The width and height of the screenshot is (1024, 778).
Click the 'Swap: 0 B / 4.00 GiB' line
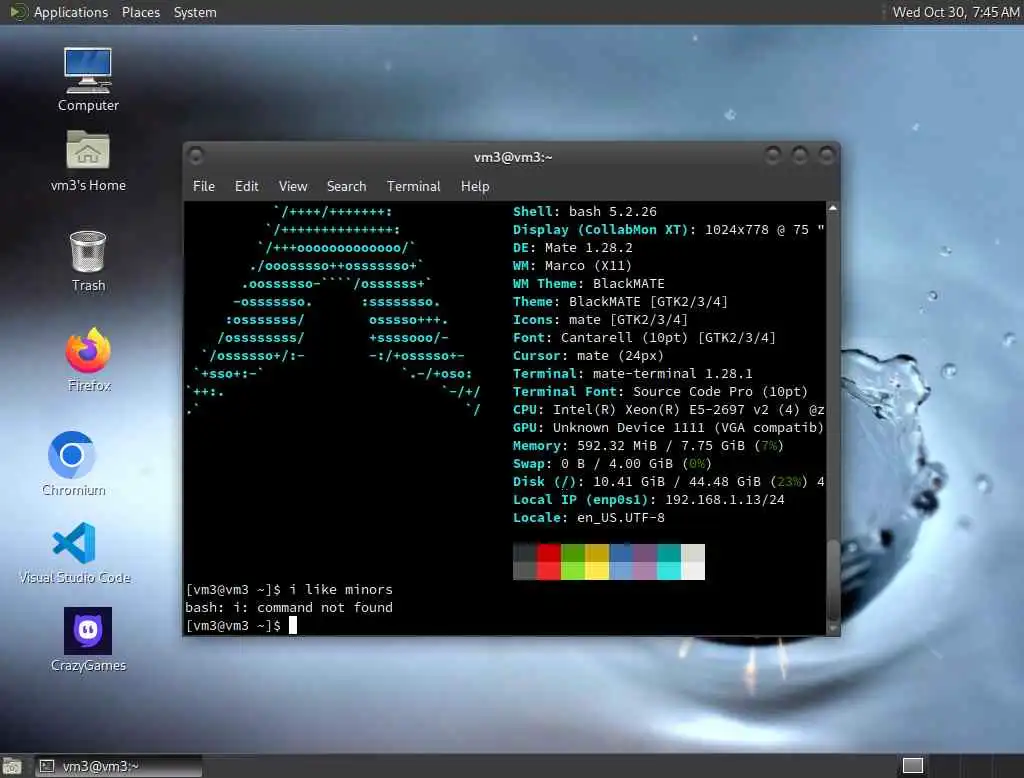(613, 464)
